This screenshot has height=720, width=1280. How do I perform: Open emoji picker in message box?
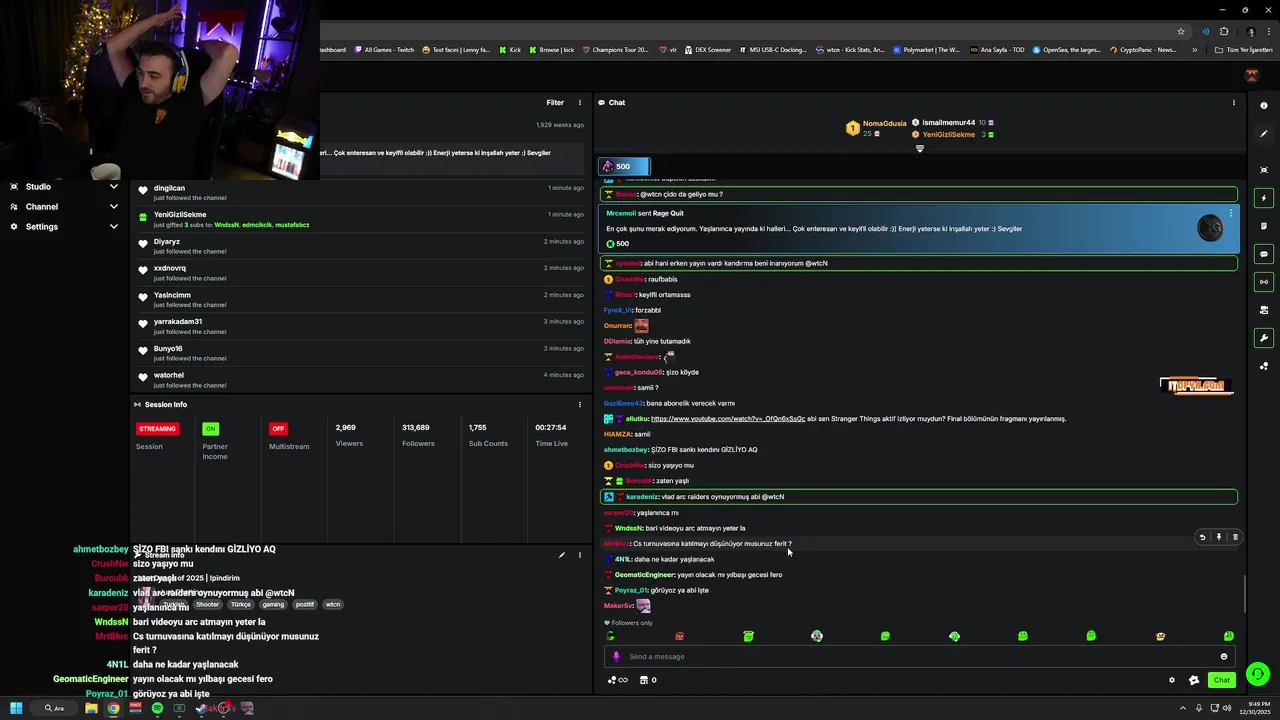coord(1223,656)
